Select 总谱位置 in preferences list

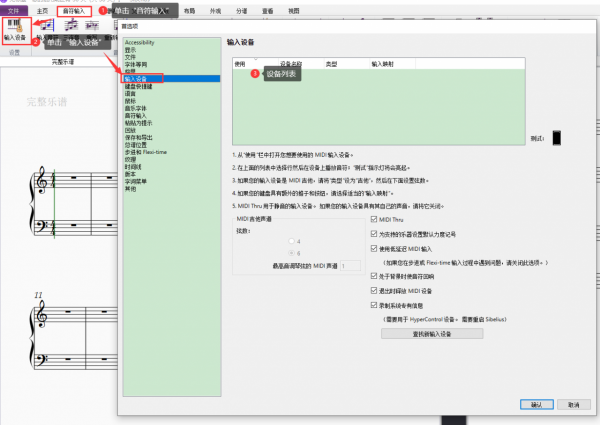136,145
